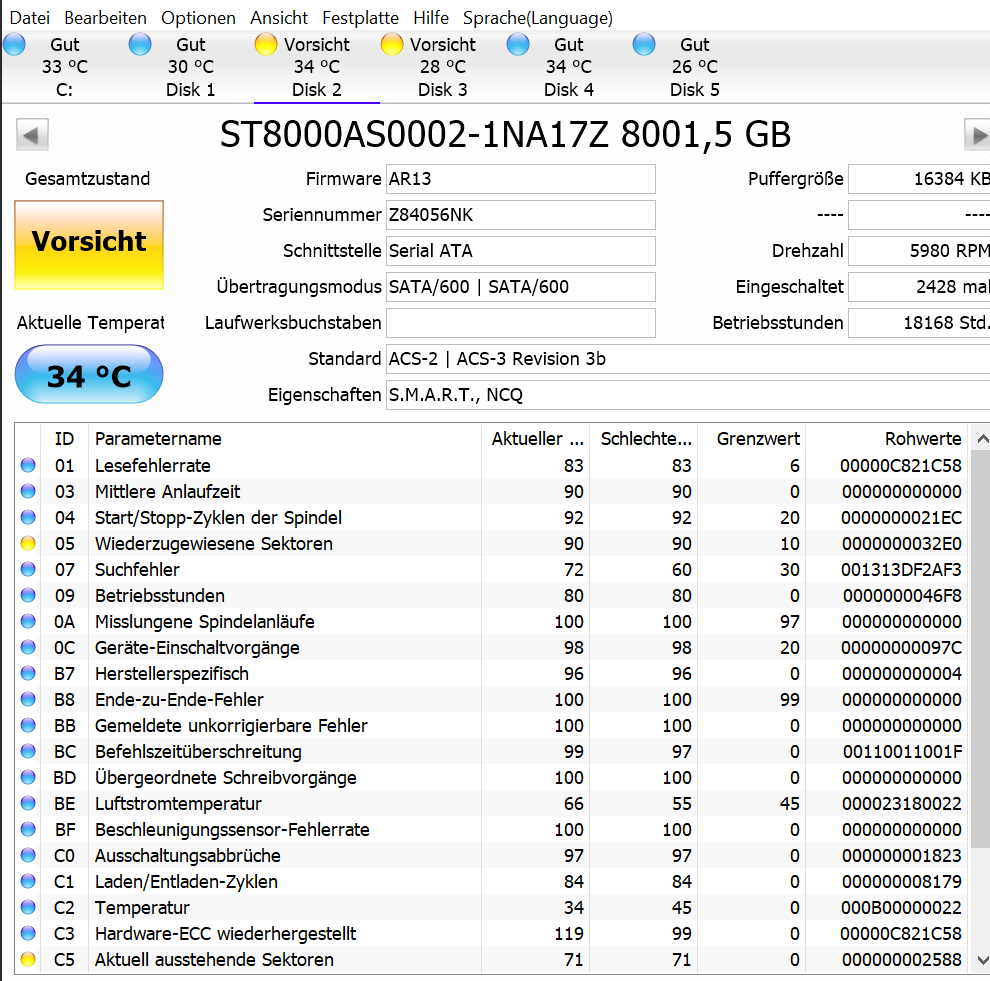The height and width of the screenshot is (981, 990).
Task: Click blue status orb for C: drive
Action: (14, 44)
